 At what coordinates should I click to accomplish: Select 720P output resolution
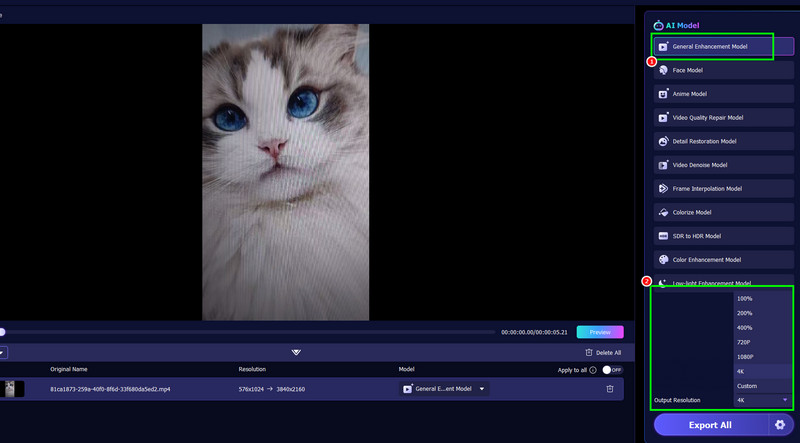click(x=763, y=342)
